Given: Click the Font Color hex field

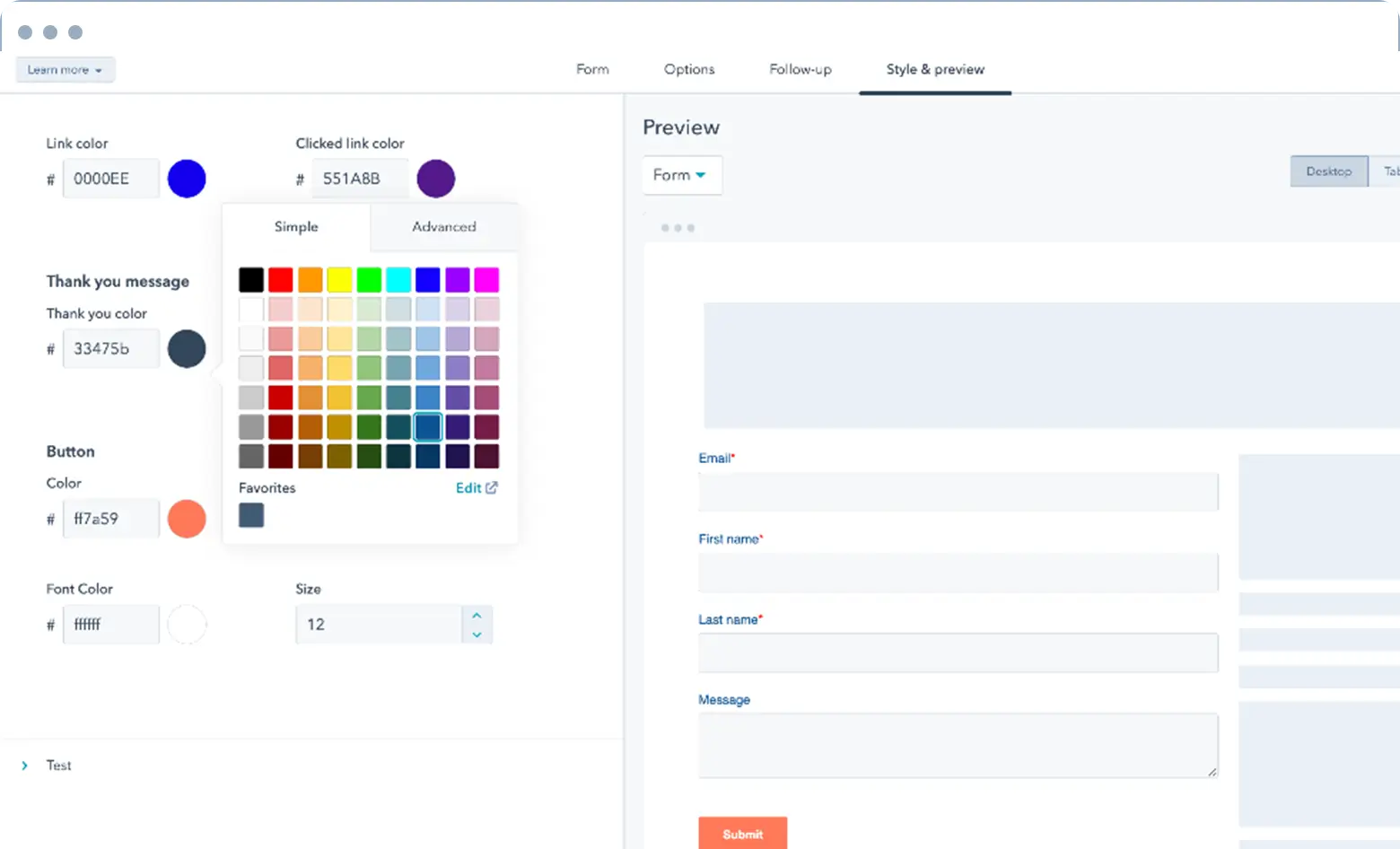Looking at the screenshot, I should tap(110, 625).
